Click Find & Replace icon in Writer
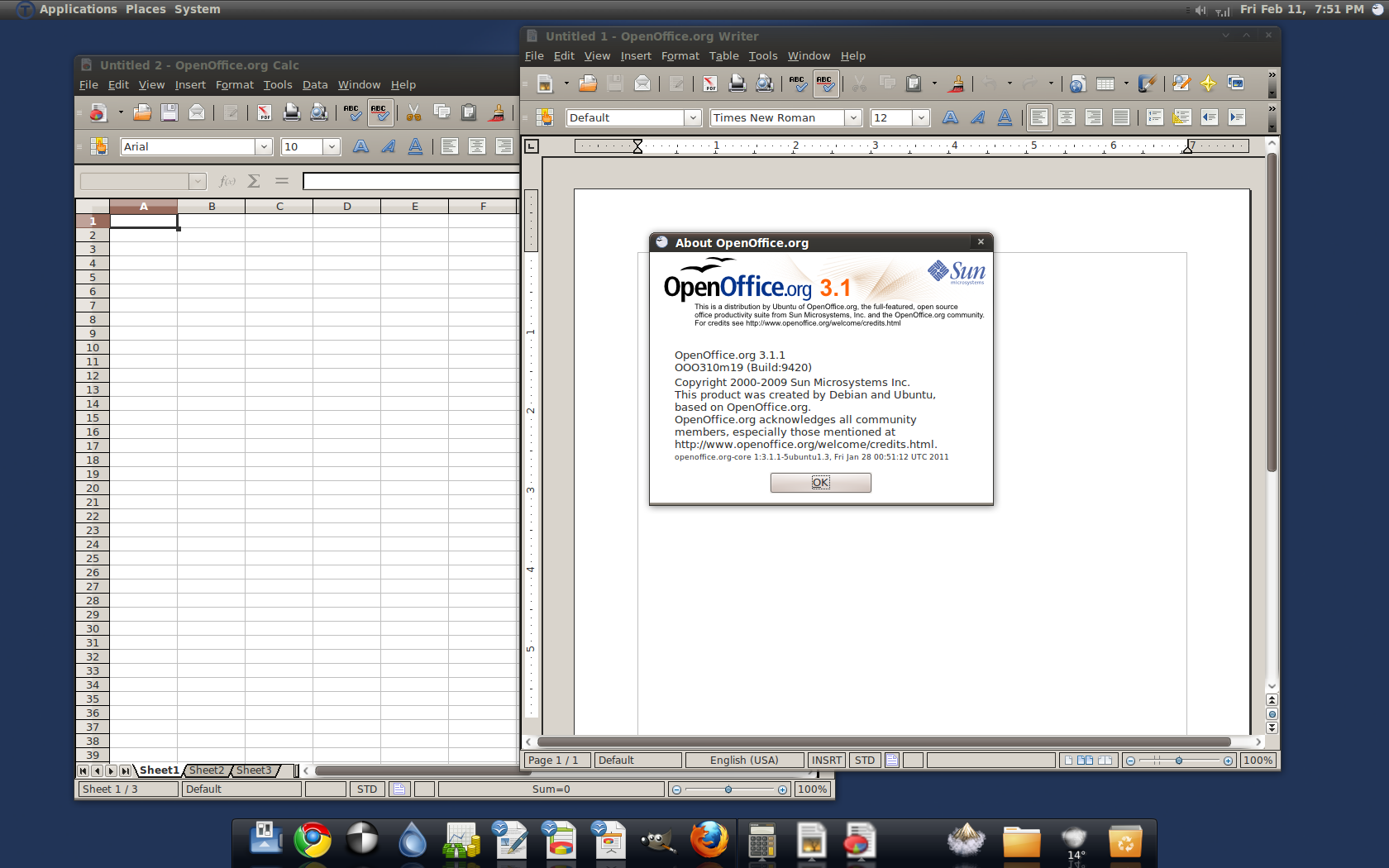This screenshot has height=868, width=1389. tap(1181, 83)
